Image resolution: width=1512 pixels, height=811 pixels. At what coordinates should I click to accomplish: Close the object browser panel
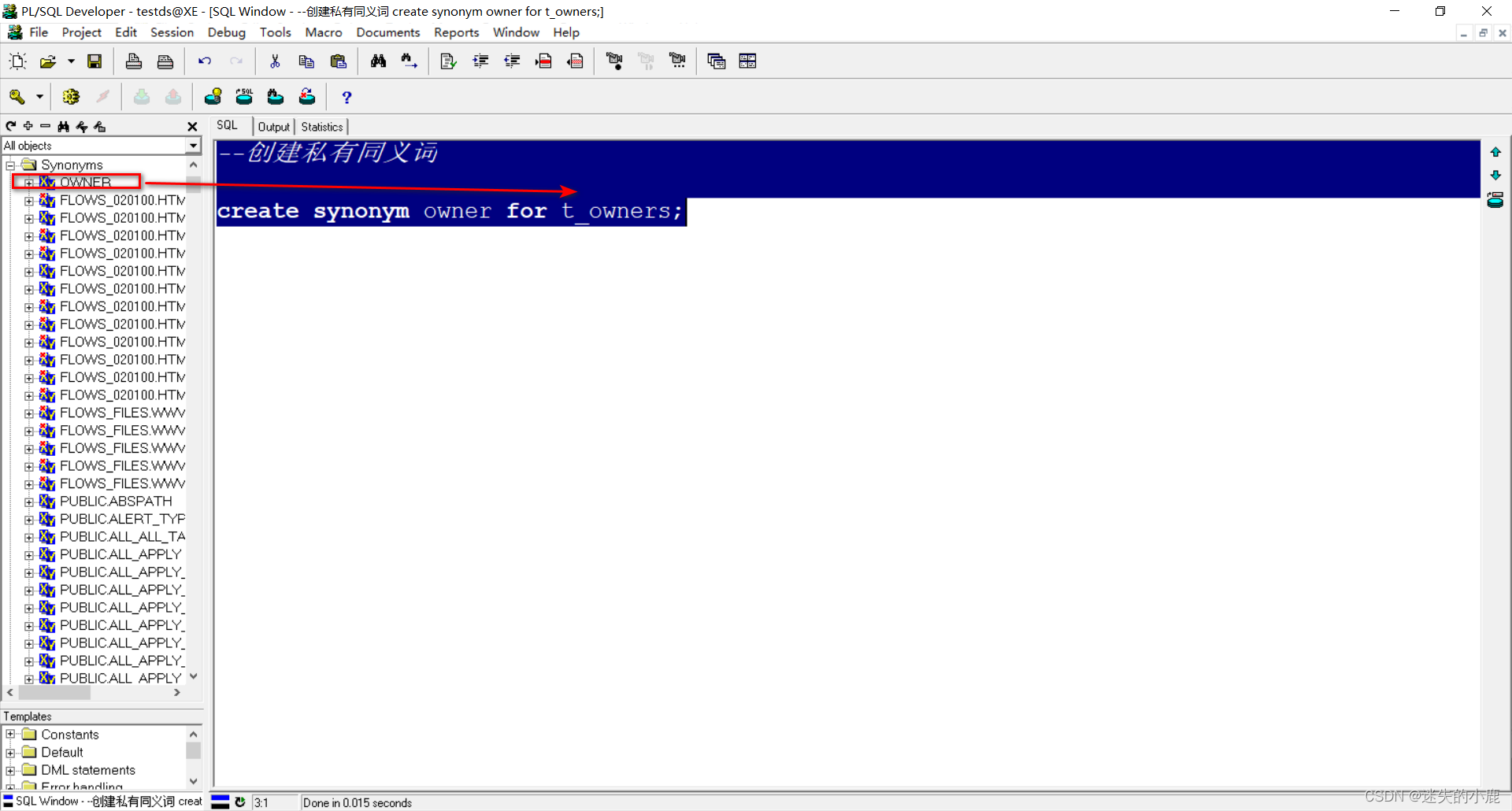point(192,127)
